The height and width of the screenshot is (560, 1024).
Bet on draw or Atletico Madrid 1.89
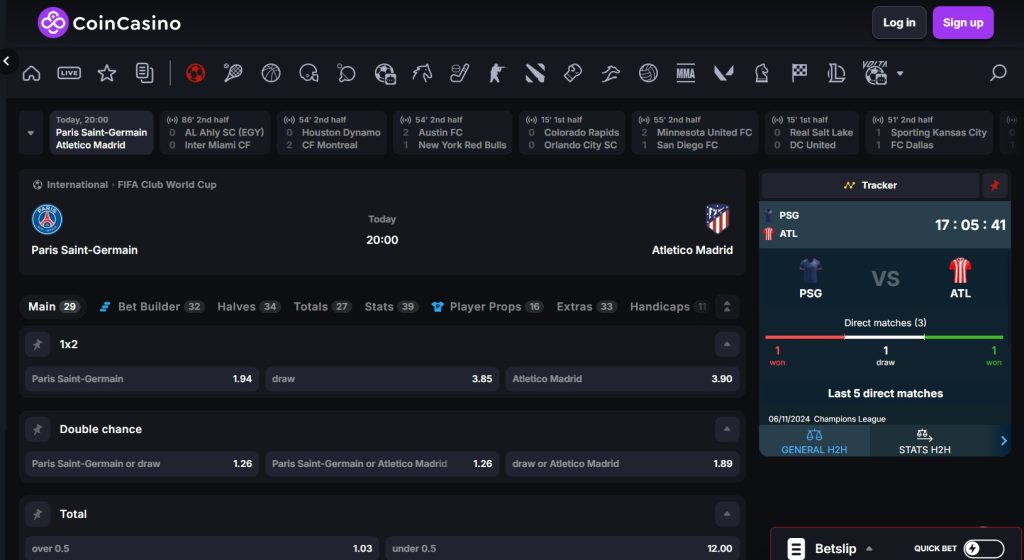point(622,463)
